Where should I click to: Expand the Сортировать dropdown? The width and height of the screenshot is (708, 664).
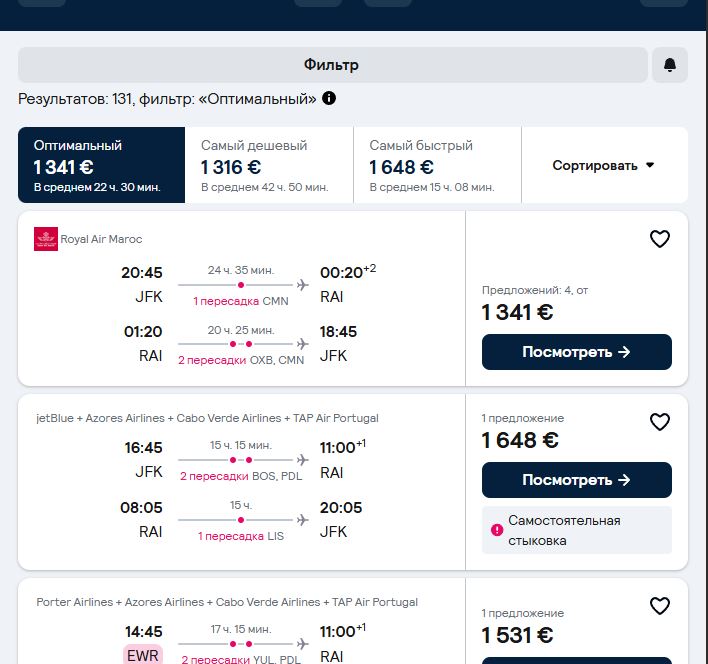pos(604,165)
